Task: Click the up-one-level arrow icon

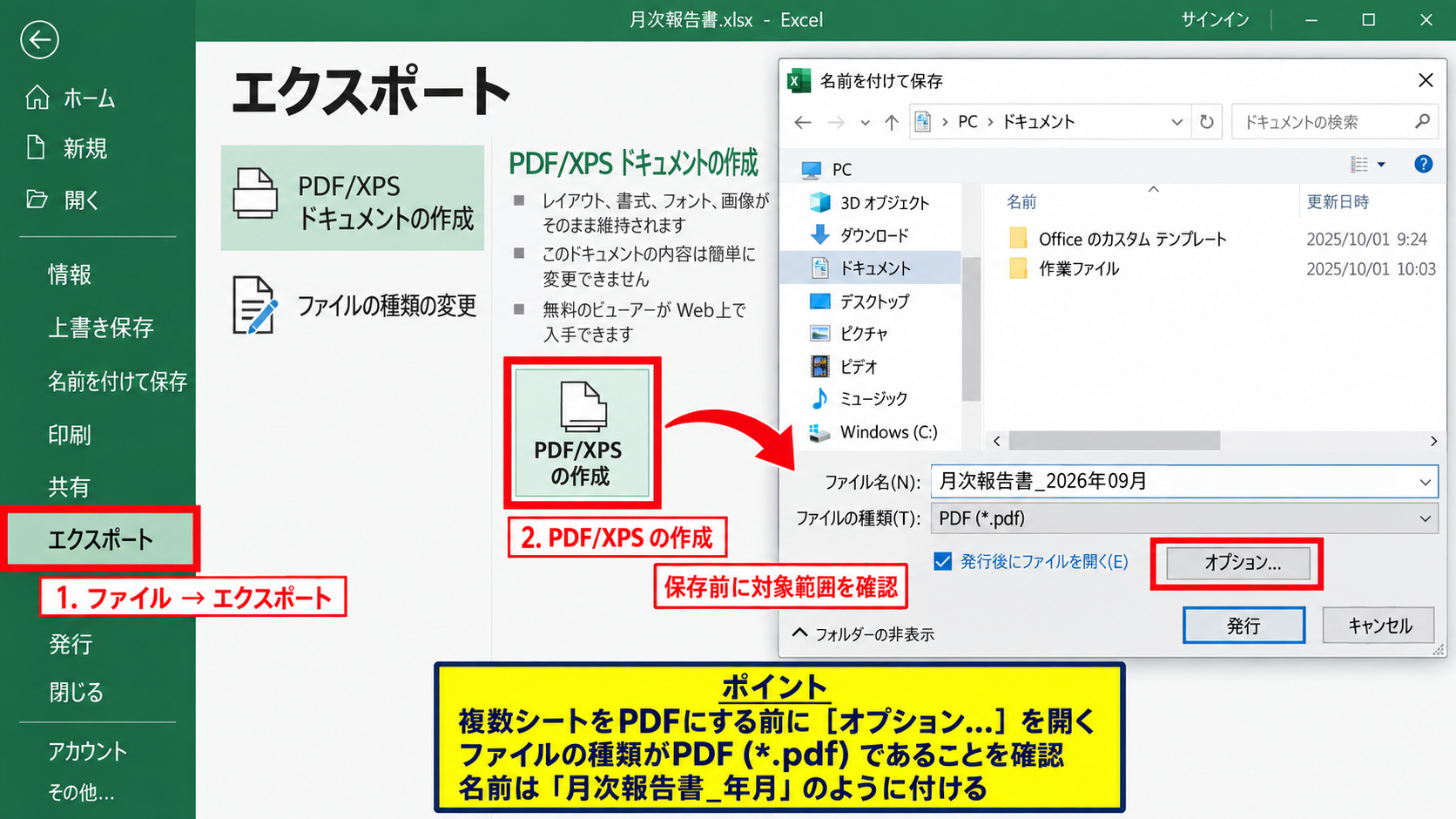Action: 891,122
